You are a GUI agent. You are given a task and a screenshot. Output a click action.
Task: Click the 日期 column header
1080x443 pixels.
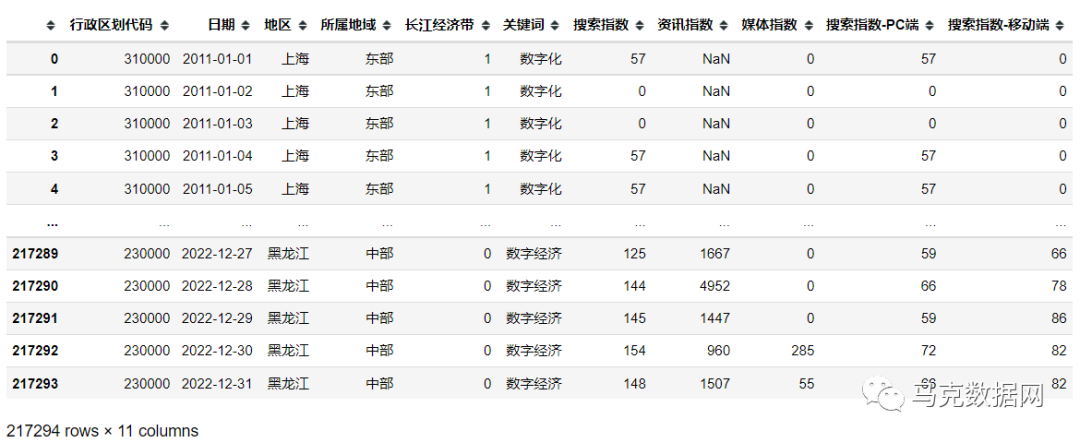[x=222, y=25]
